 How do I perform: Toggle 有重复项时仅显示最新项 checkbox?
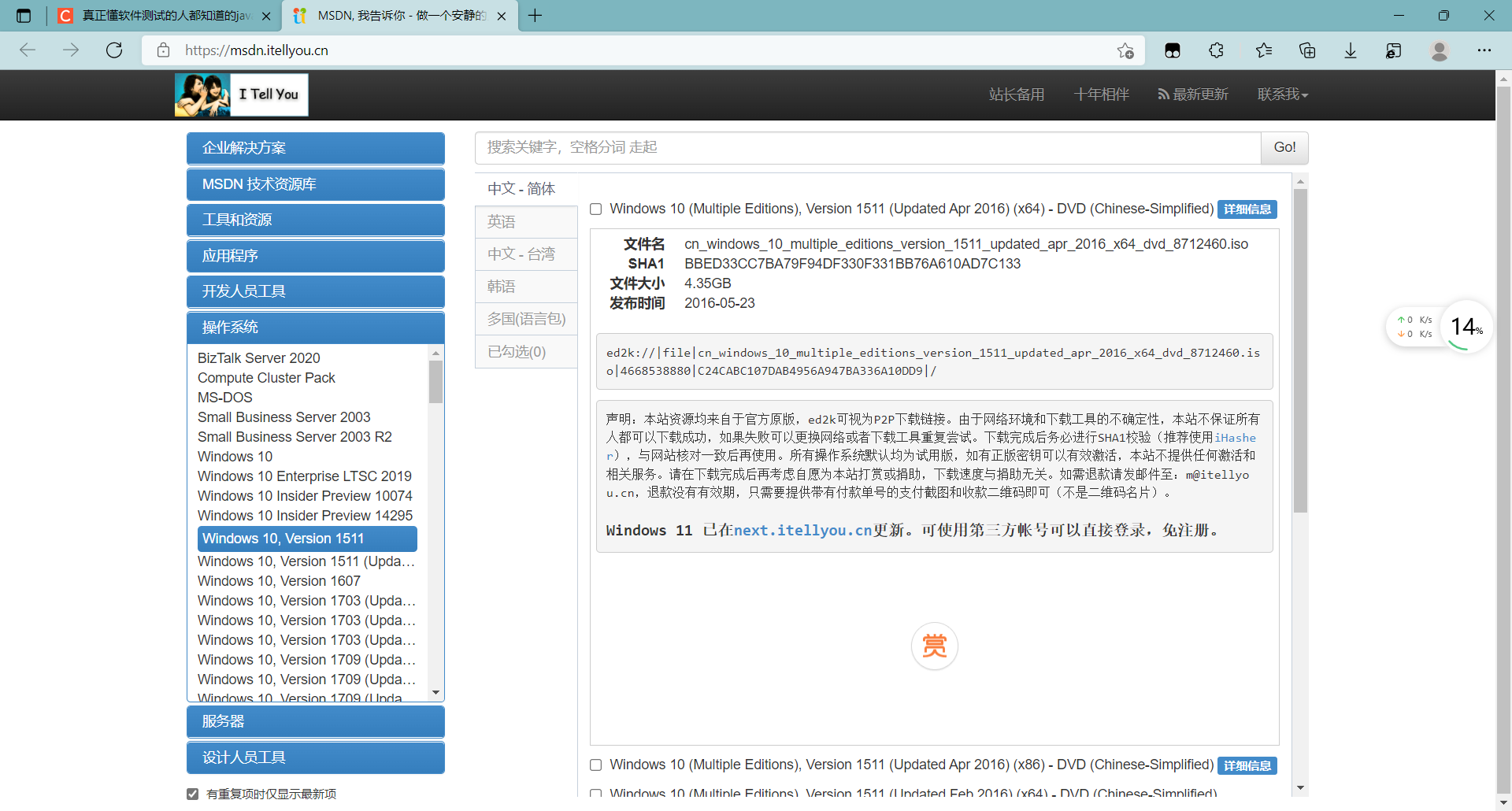(192, 794)
